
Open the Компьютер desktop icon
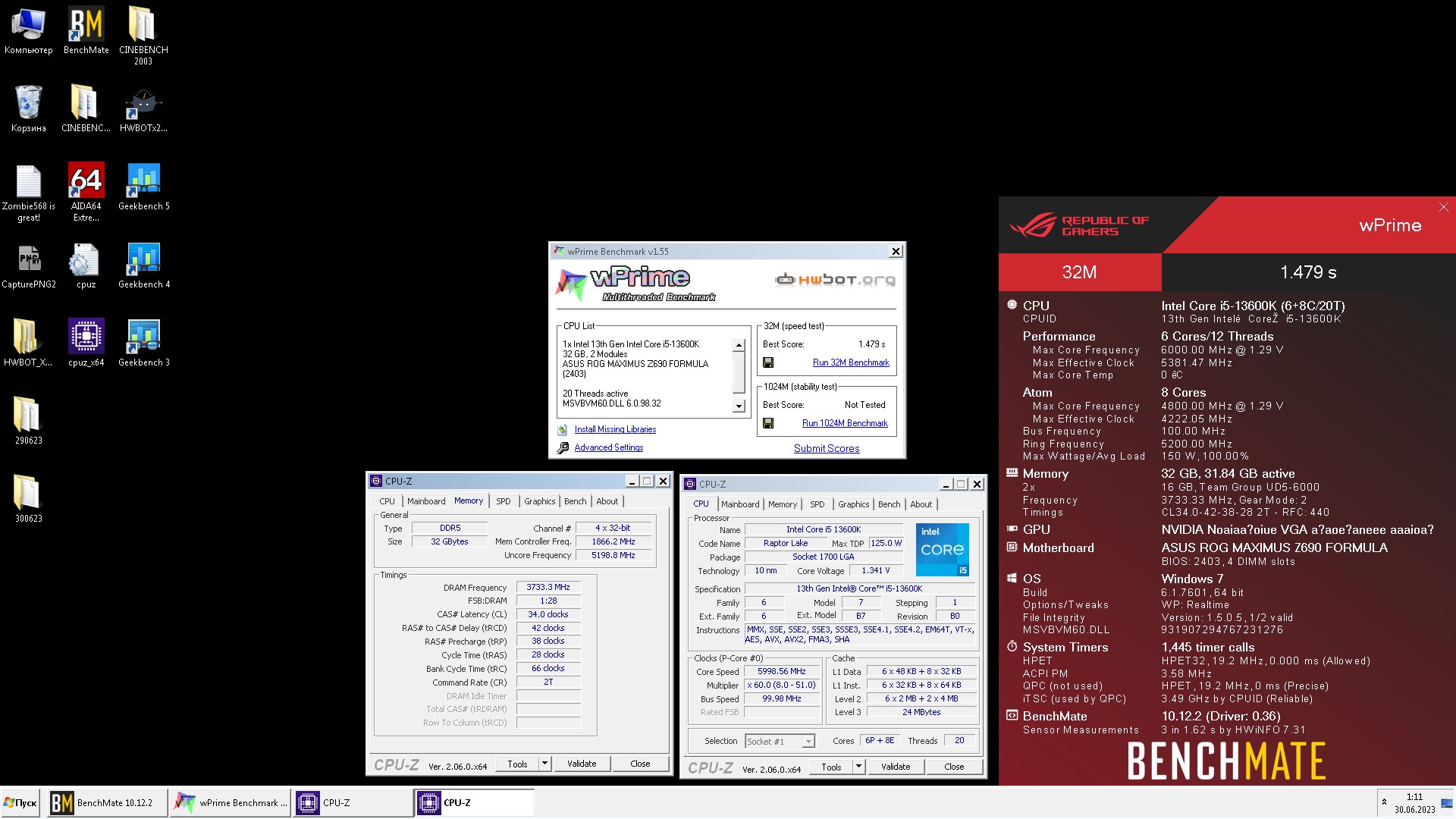(x=29, y=30)
